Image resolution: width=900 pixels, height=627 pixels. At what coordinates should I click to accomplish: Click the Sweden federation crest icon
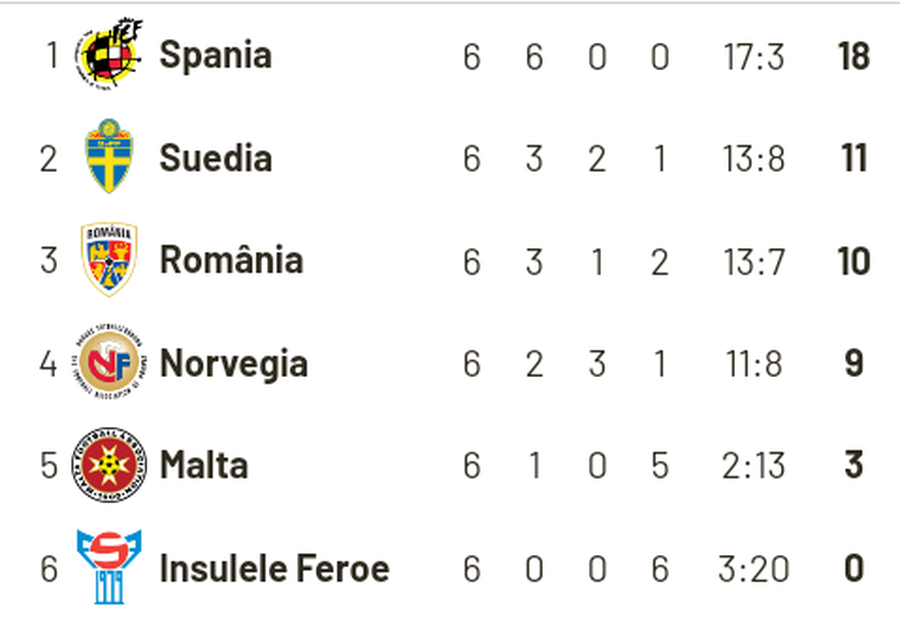pos(108,156)
